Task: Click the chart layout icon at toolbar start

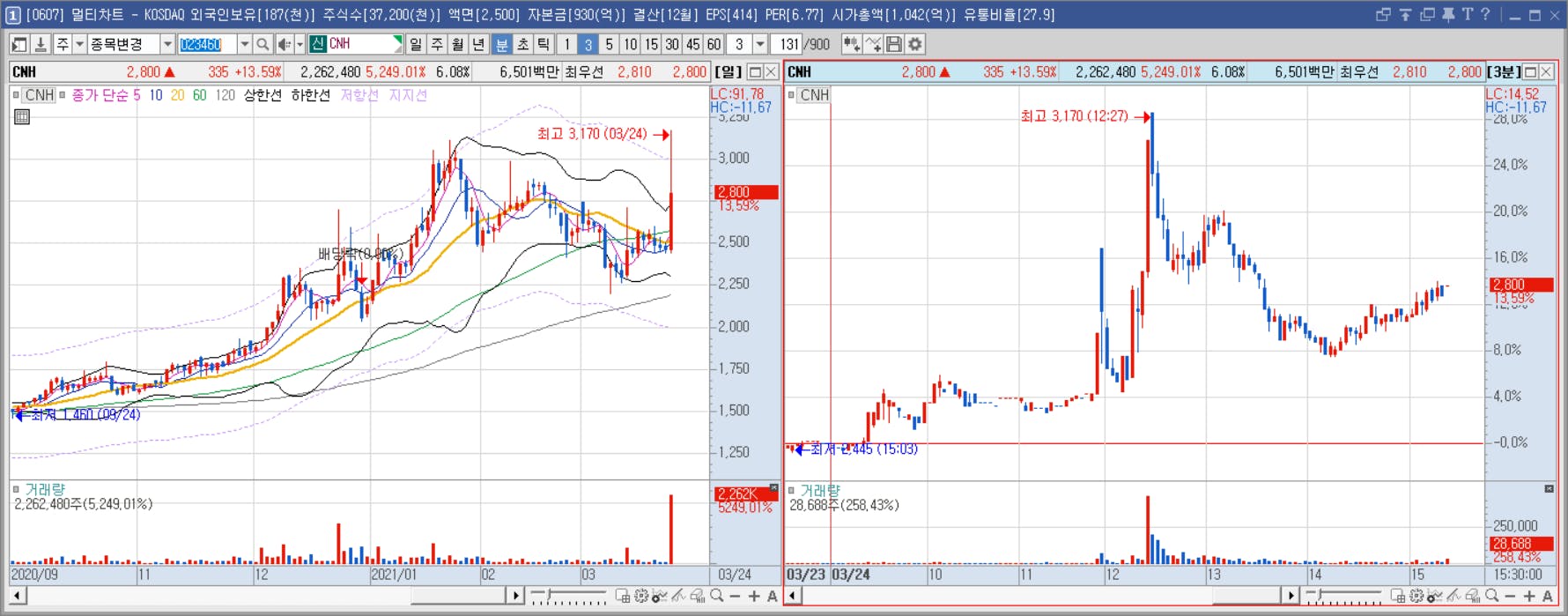Action: pos(19,44)
